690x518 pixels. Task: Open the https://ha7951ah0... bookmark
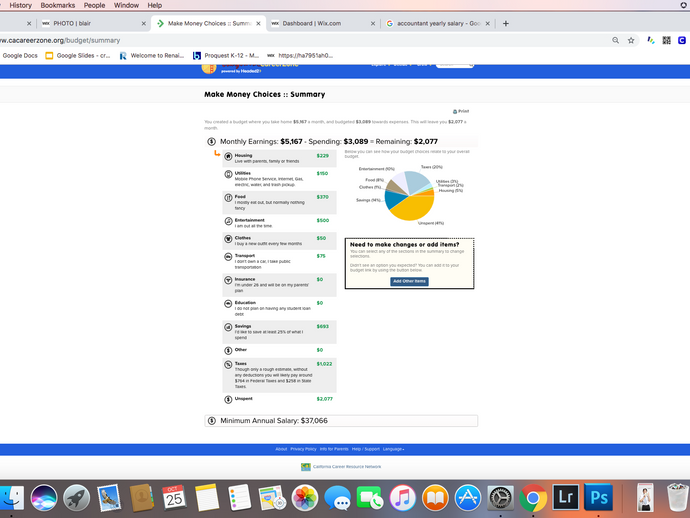point(300,55)
